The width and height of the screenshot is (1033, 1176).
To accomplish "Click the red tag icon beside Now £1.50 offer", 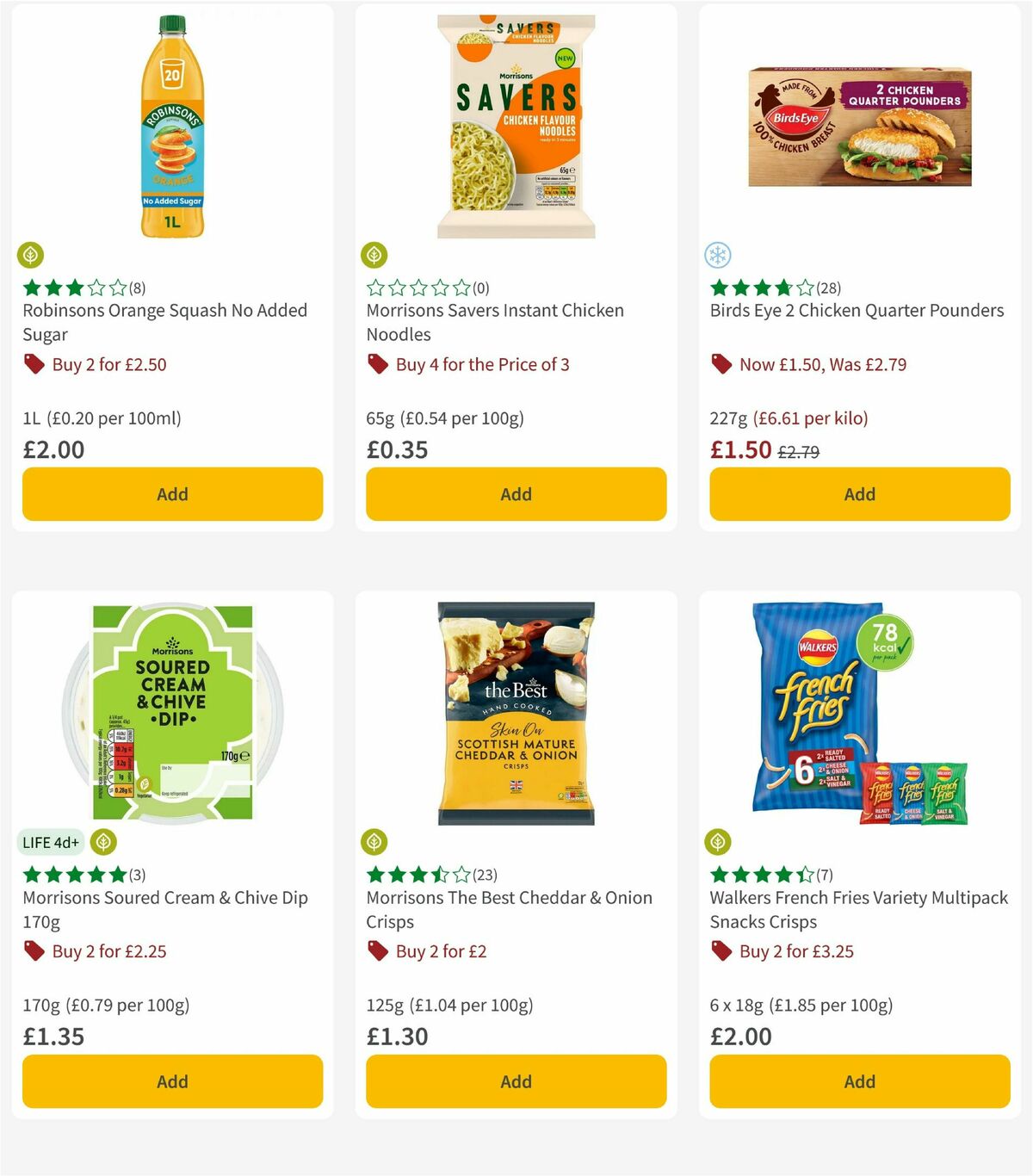I will [x=721, y=364].
